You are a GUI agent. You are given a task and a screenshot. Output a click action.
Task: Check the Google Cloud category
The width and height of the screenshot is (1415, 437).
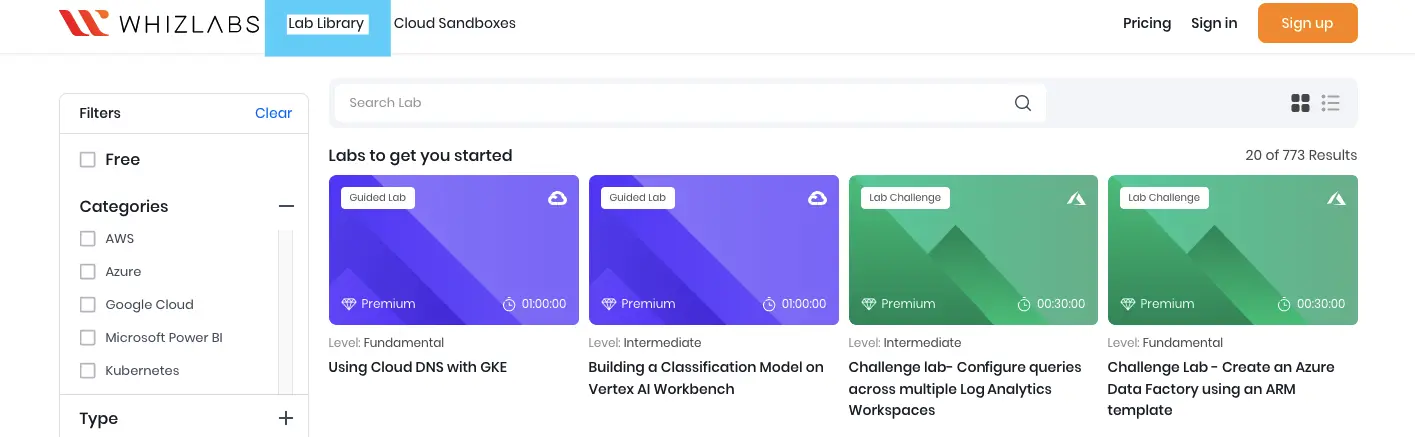88,305
